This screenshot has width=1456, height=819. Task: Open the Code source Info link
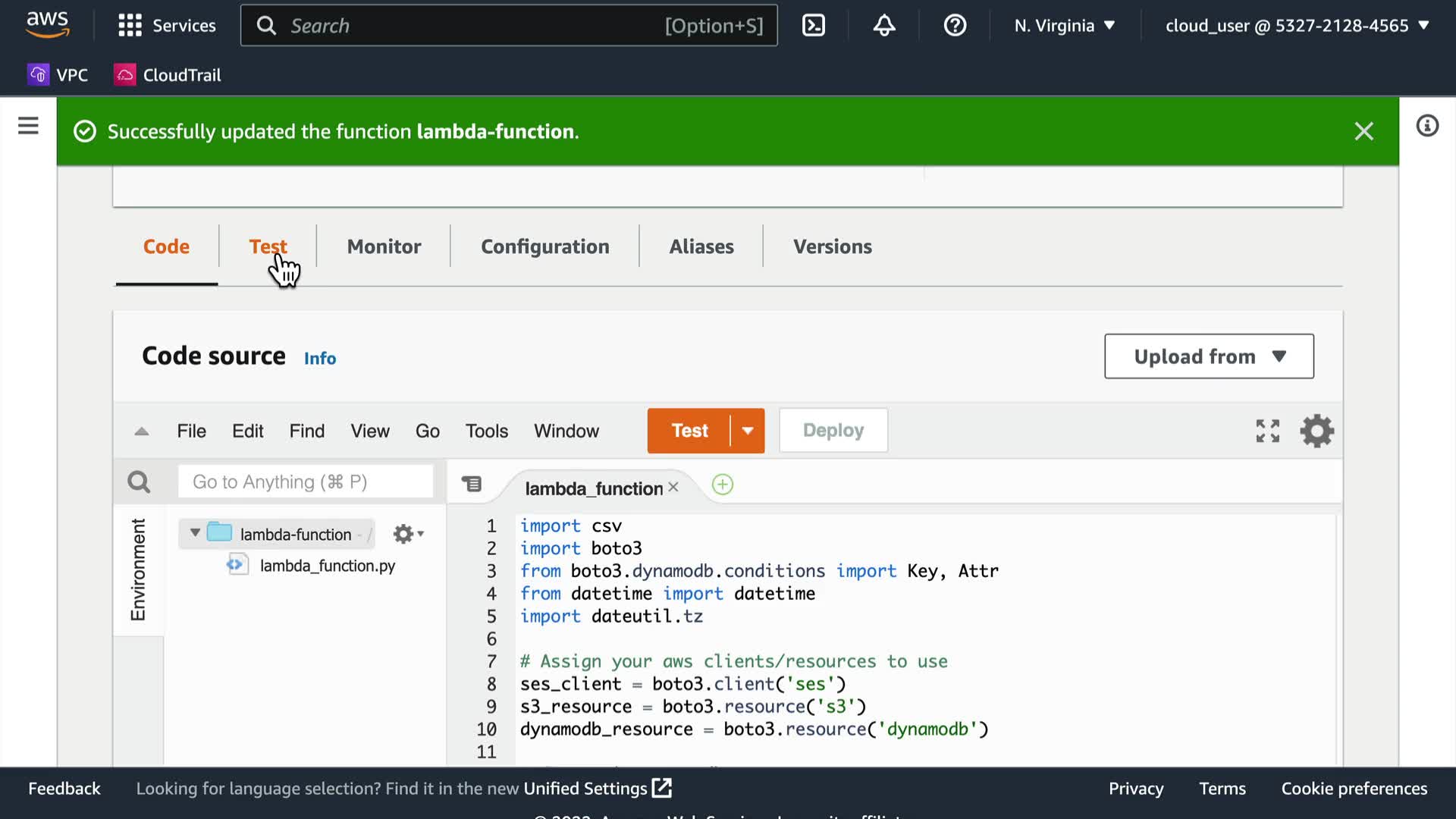tap(319, 358)
